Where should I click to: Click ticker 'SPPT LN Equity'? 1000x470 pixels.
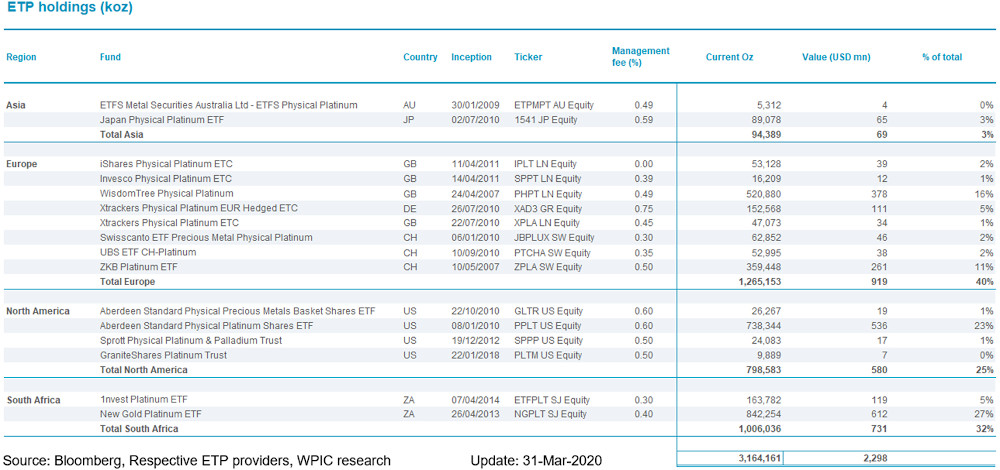pyautogui.click(x=547, y=179)
